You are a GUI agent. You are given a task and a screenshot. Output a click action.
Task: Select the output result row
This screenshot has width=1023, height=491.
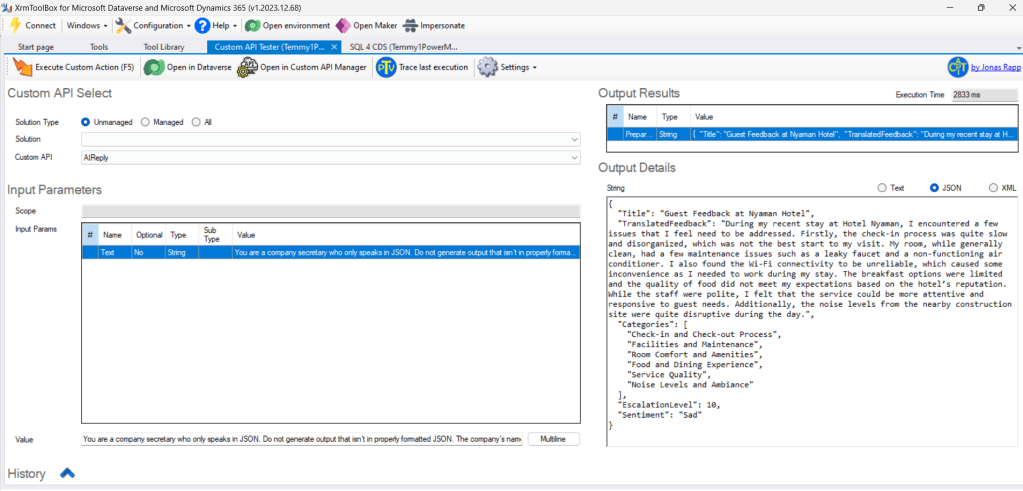coord(812,134)
